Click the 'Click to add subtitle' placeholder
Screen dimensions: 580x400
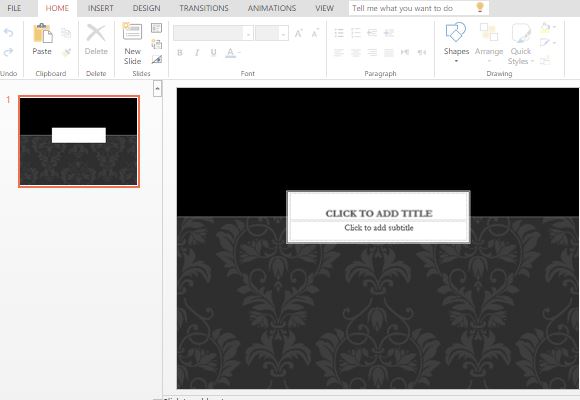[x=379, y=228]
